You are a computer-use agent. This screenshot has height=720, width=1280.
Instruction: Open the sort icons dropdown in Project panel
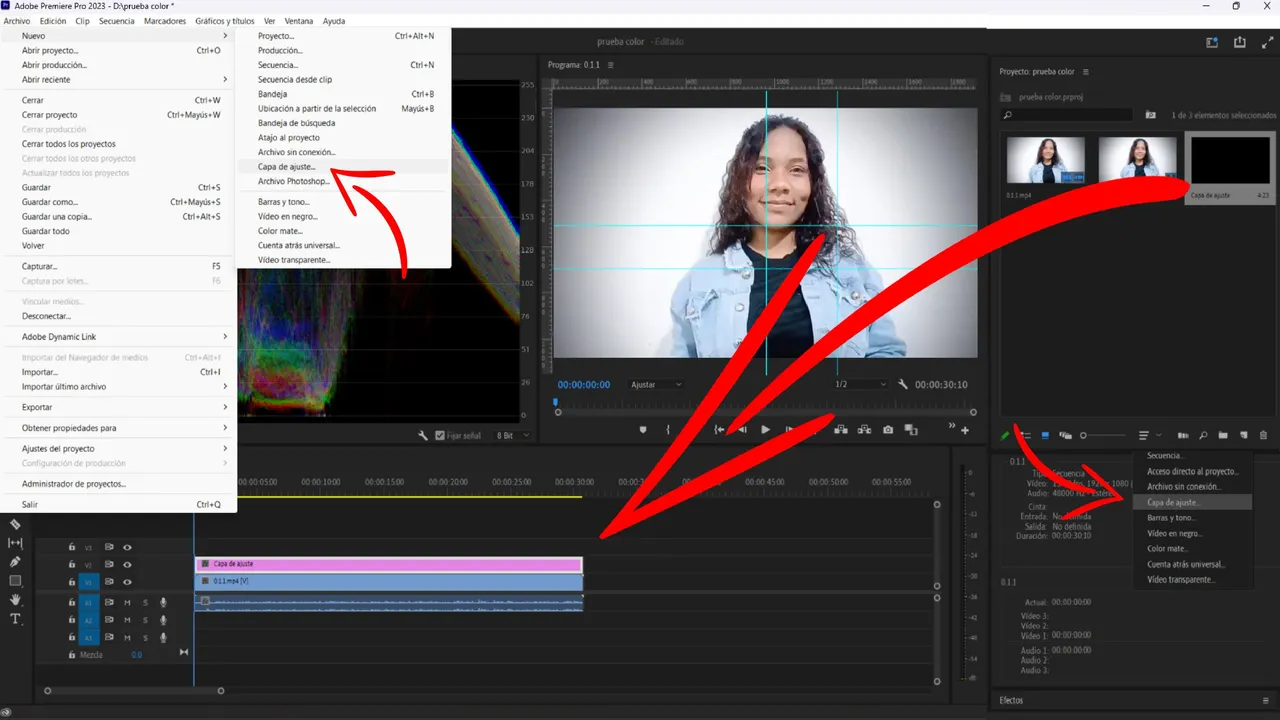(x=1149, y=436)
